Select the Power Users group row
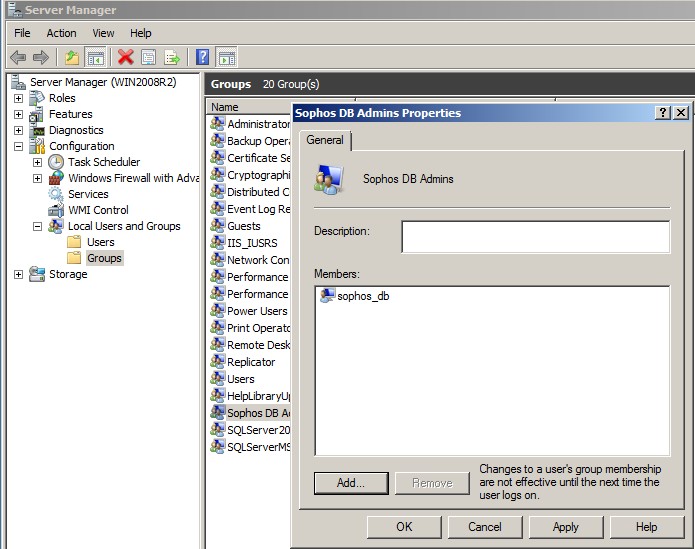 [x=250, y=311]
